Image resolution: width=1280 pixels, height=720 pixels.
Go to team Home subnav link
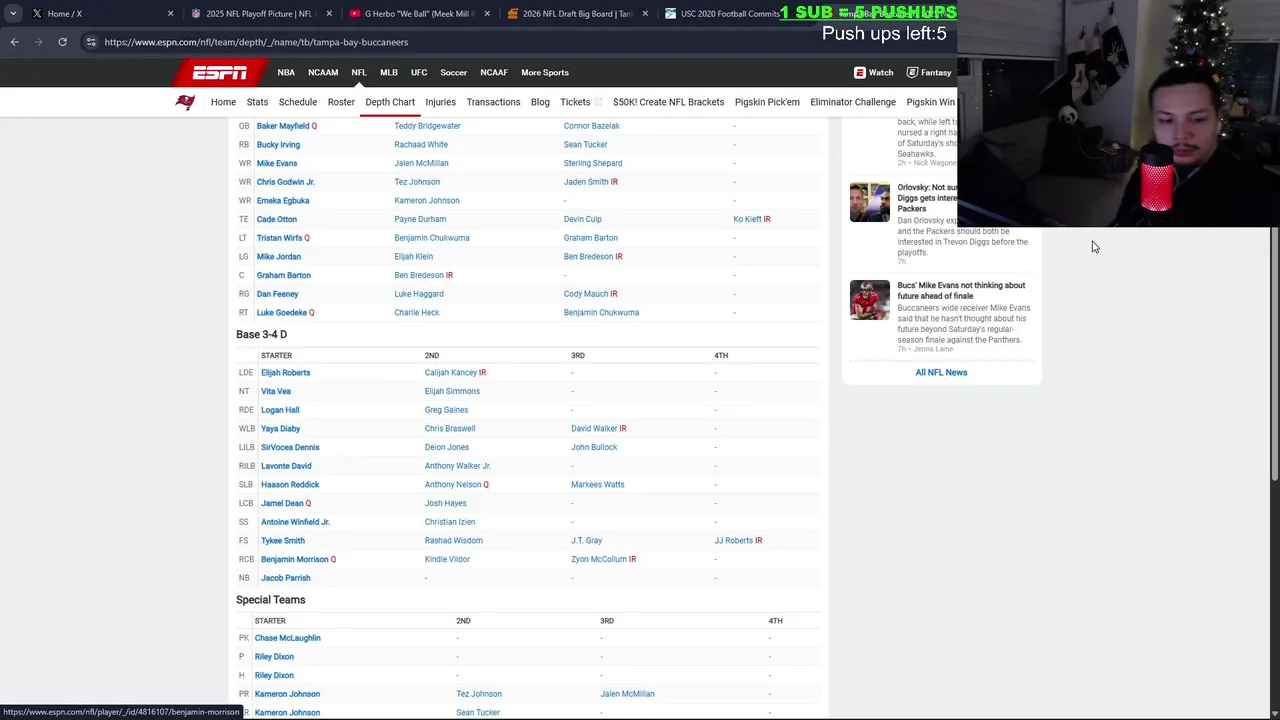pyautogui.click(x=223, y=102)
